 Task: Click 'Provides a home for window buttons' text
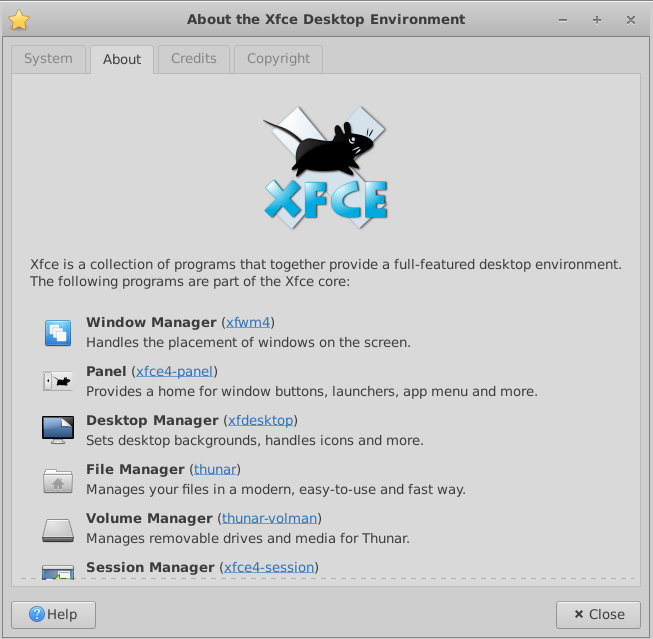pos(312,392)
